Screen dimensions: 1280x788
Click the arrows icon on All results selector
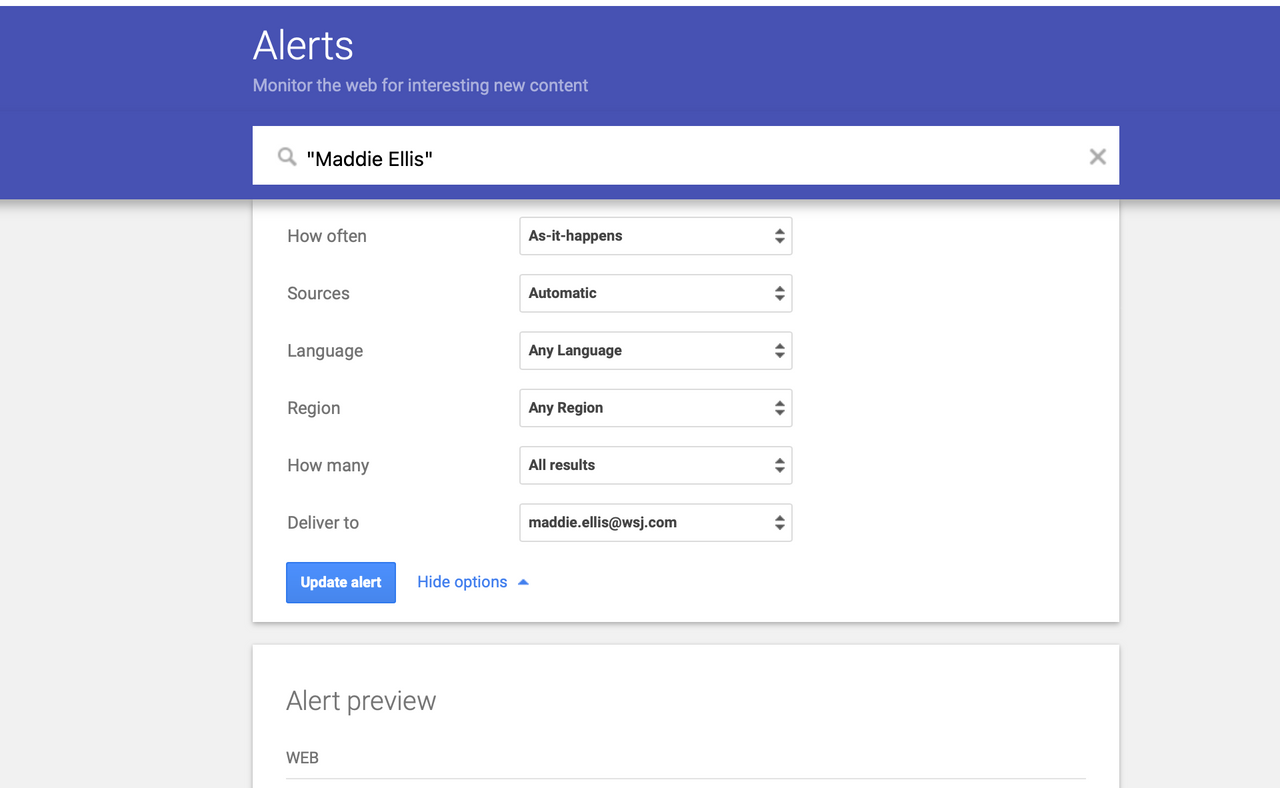click(779, 465)
